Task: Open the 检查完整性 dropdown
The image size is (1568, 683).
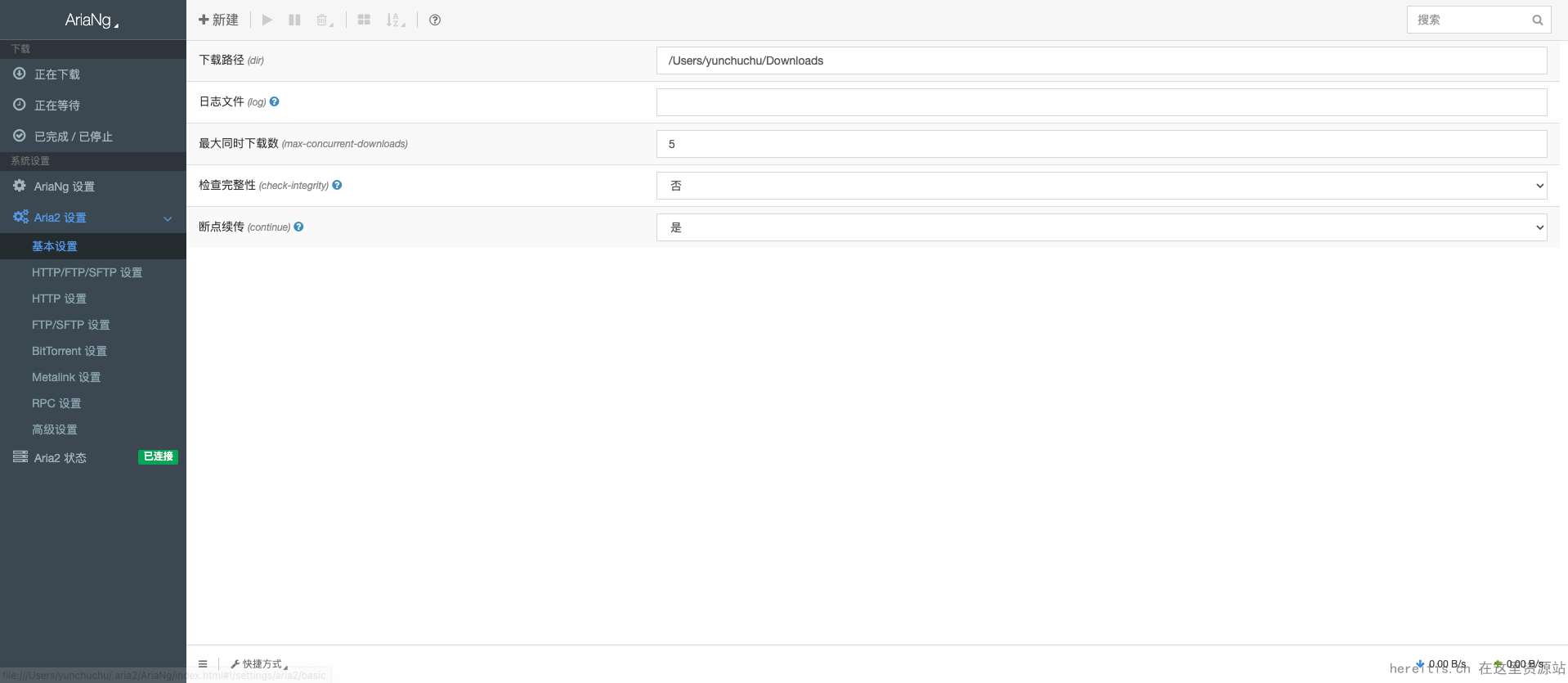Action: [x=1101, y=186]
